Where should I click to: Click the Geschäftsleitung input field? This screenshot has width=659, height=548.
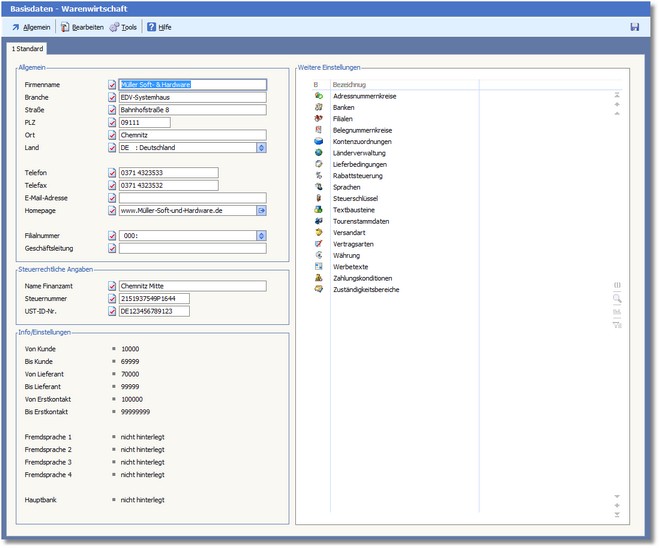point(192,248)
